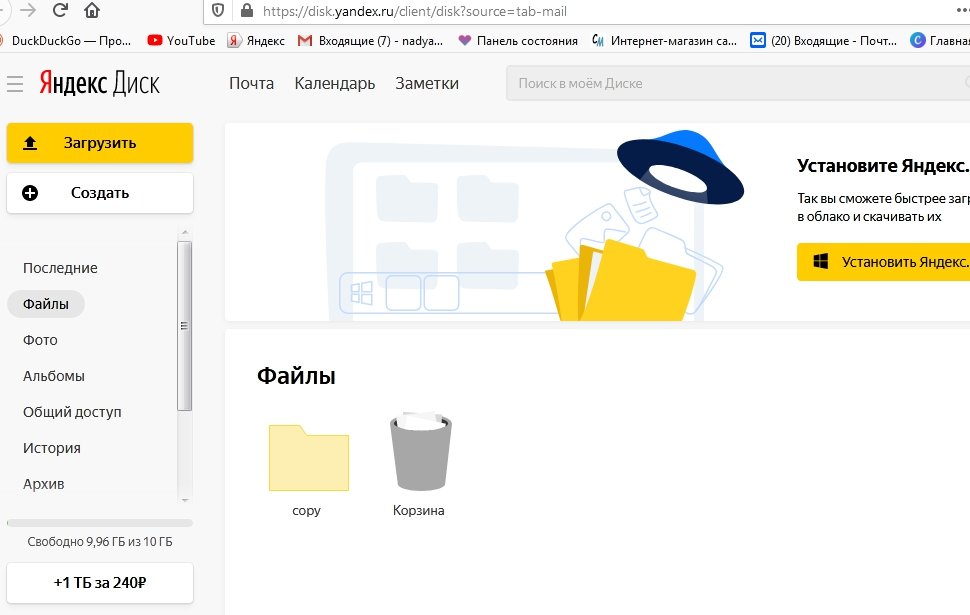
Task: Focus the Поиск в моём Диске field
Action: [738, 84]
